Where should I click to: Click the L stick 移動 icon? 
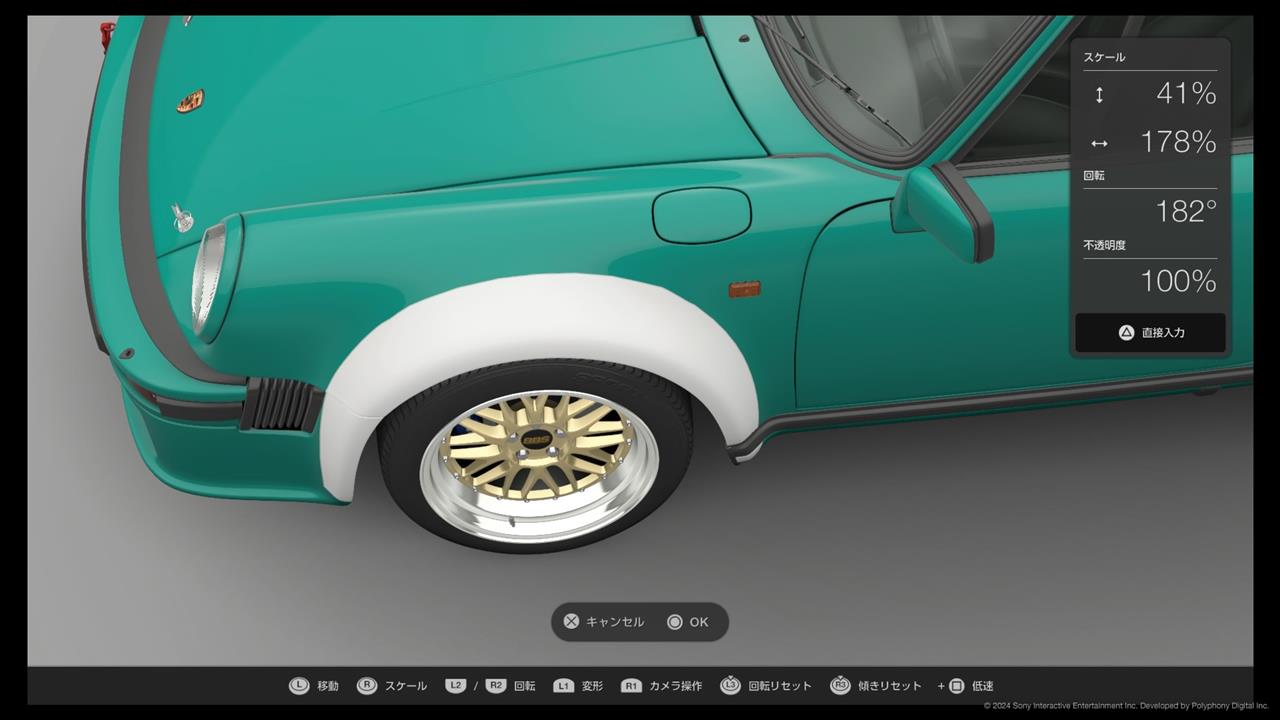point(299,686)
